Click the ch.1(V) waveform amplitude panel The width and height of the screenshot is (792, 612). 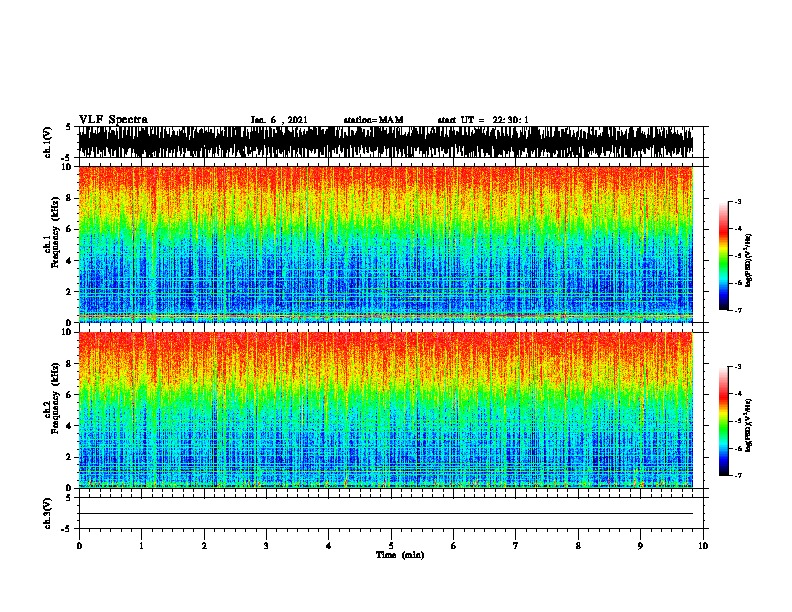tap(386, 142)
